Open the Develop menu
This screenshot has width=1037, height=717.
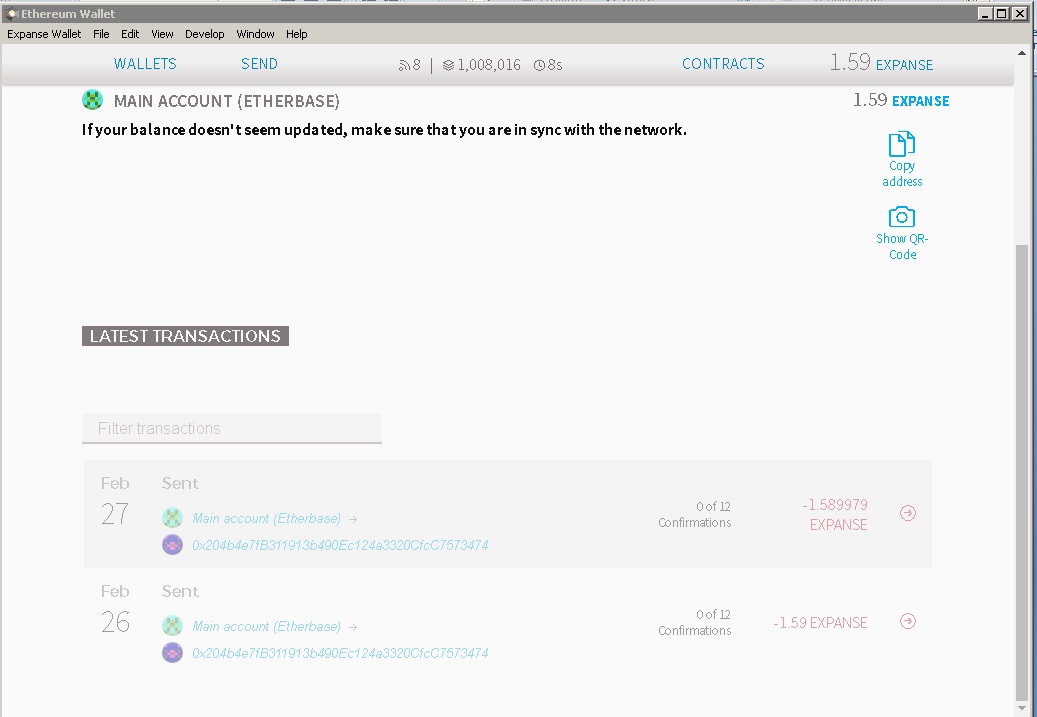point(205,34)
